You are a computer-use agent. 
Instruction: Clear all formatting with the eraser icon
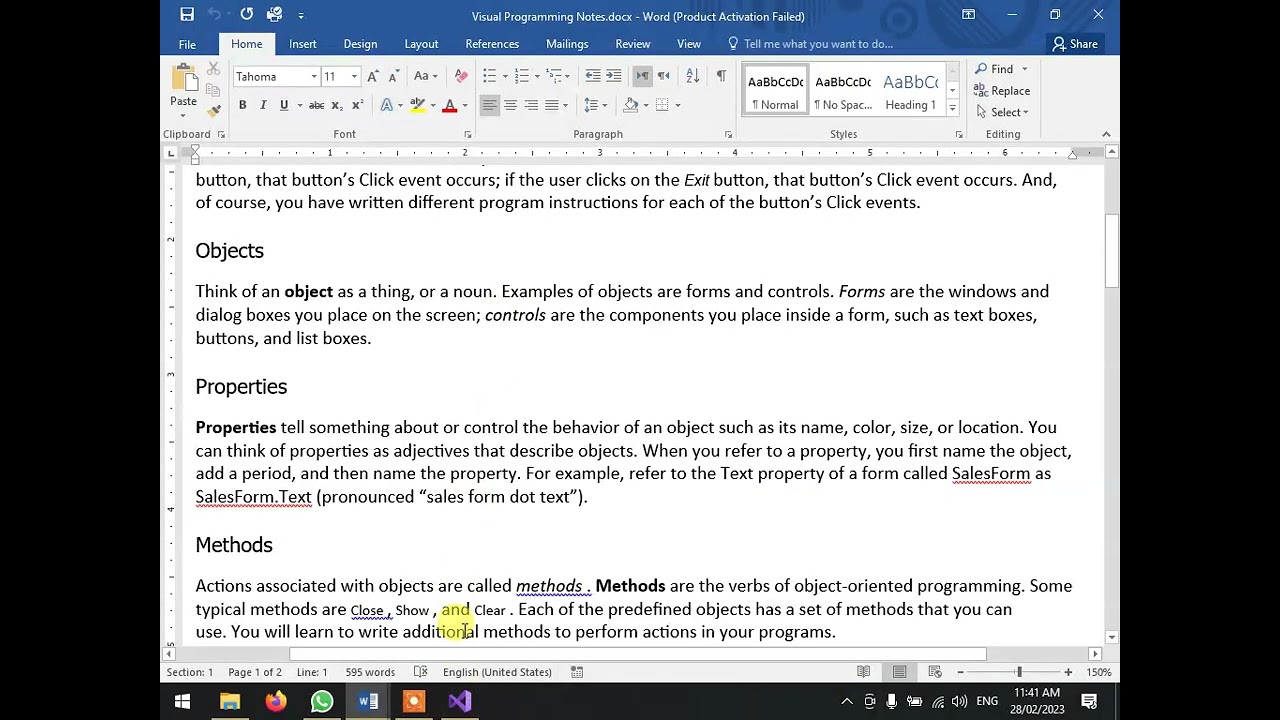[461, 76]
